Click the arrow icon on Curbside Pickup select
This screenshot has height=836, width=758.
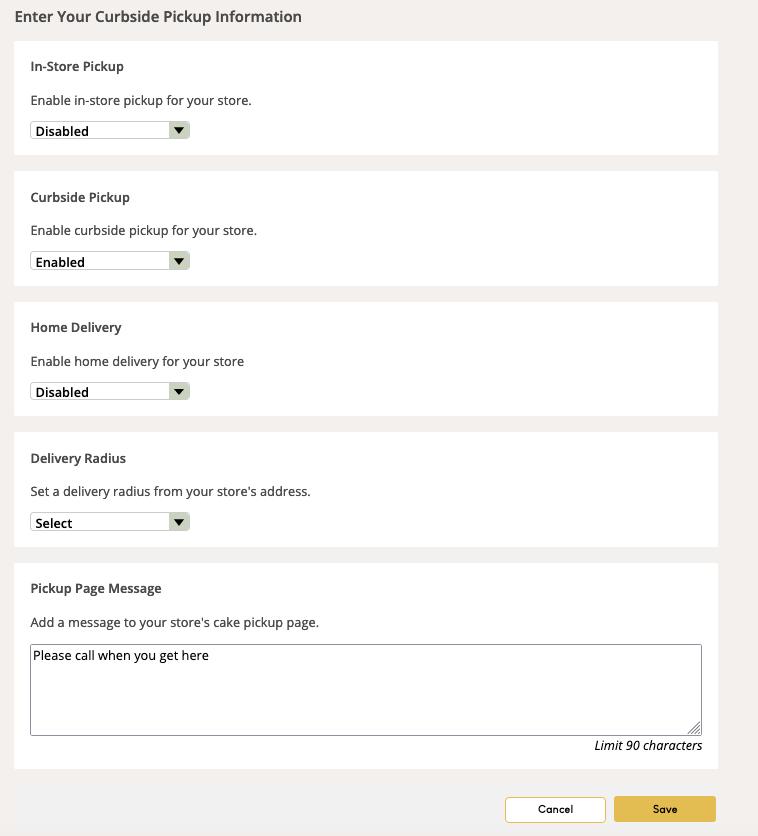tap(179, 262)
